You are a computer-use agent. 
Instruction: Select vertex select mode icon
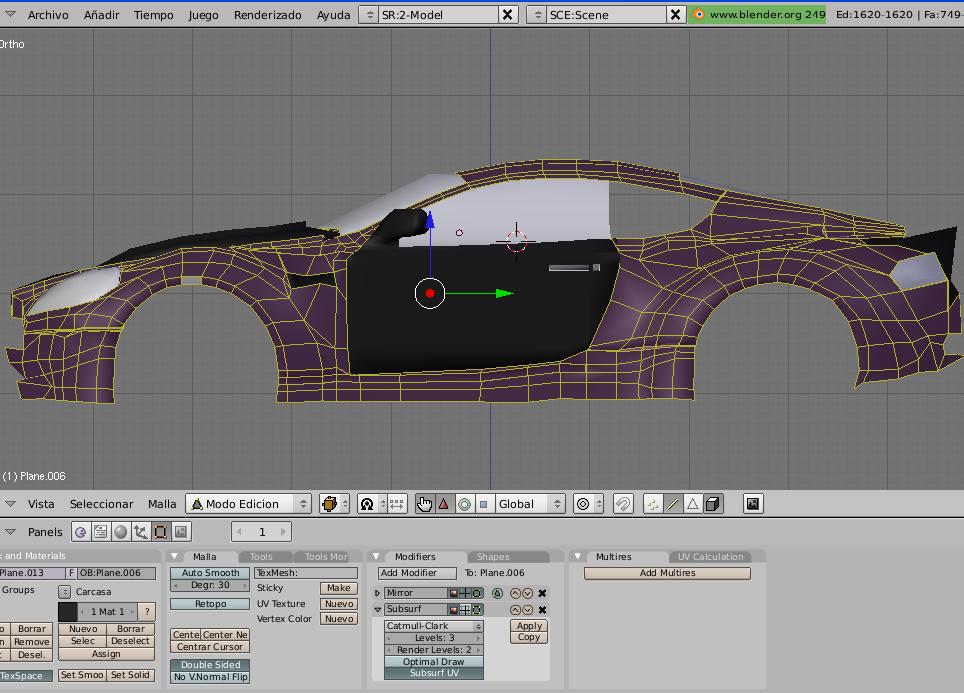click(653, 504)
